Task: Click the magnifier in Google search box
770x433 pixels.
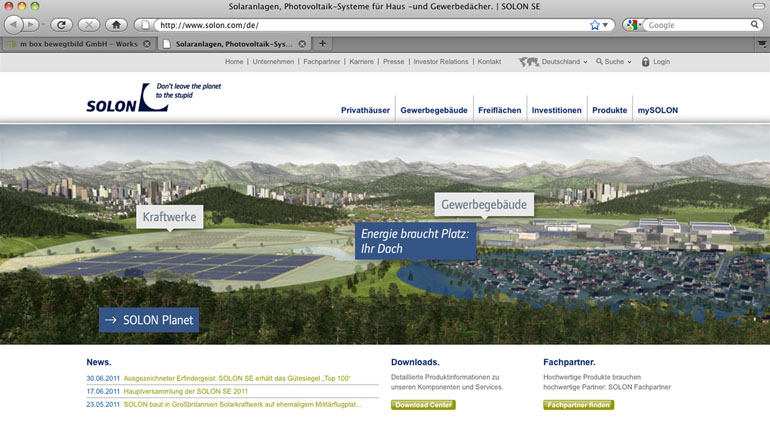Action: [x=754, y=25]
